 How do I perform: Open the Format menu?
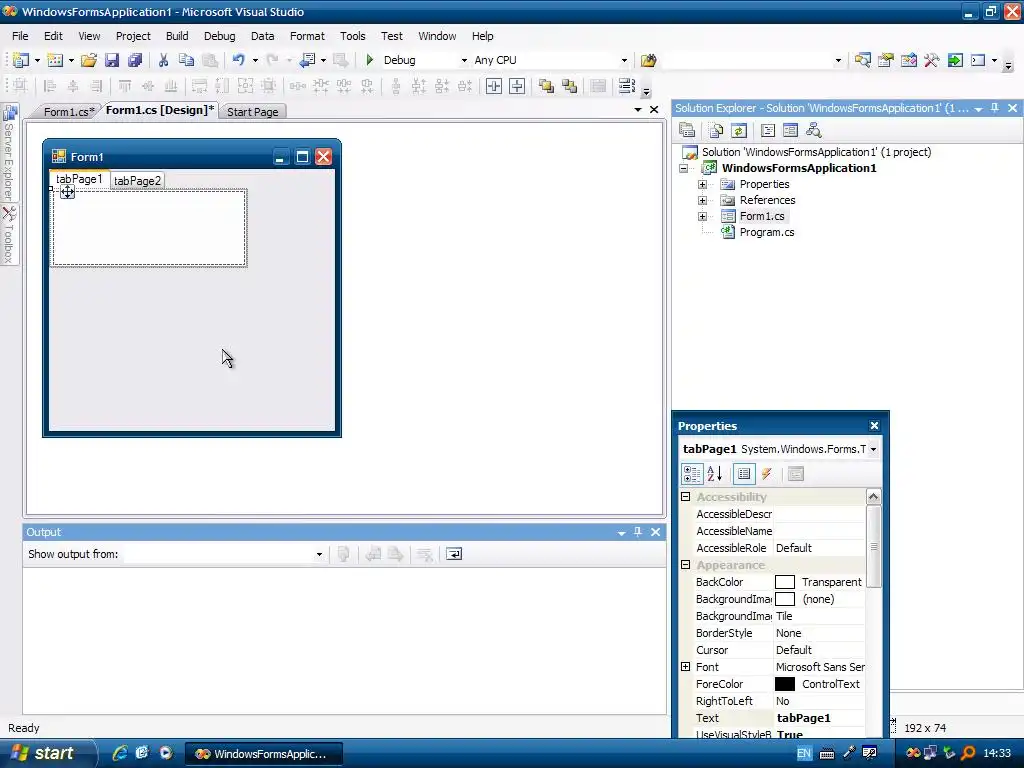tap(307, 36)
